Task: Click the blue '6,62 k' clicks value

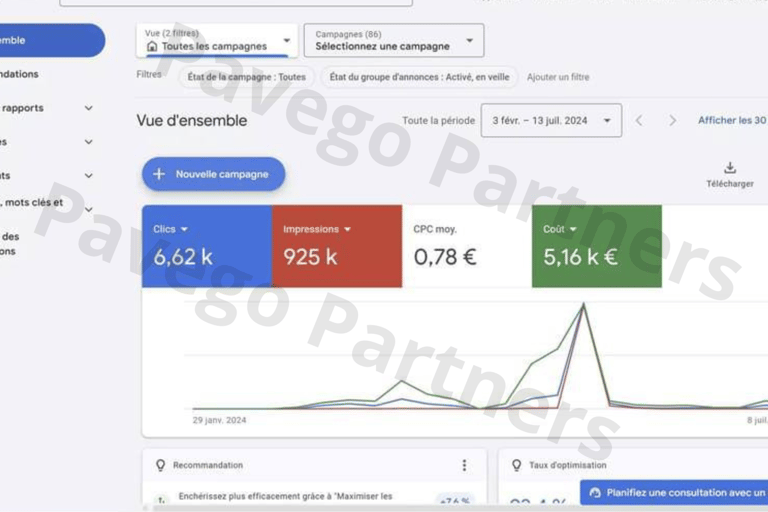Action: (x=183, y=257)
